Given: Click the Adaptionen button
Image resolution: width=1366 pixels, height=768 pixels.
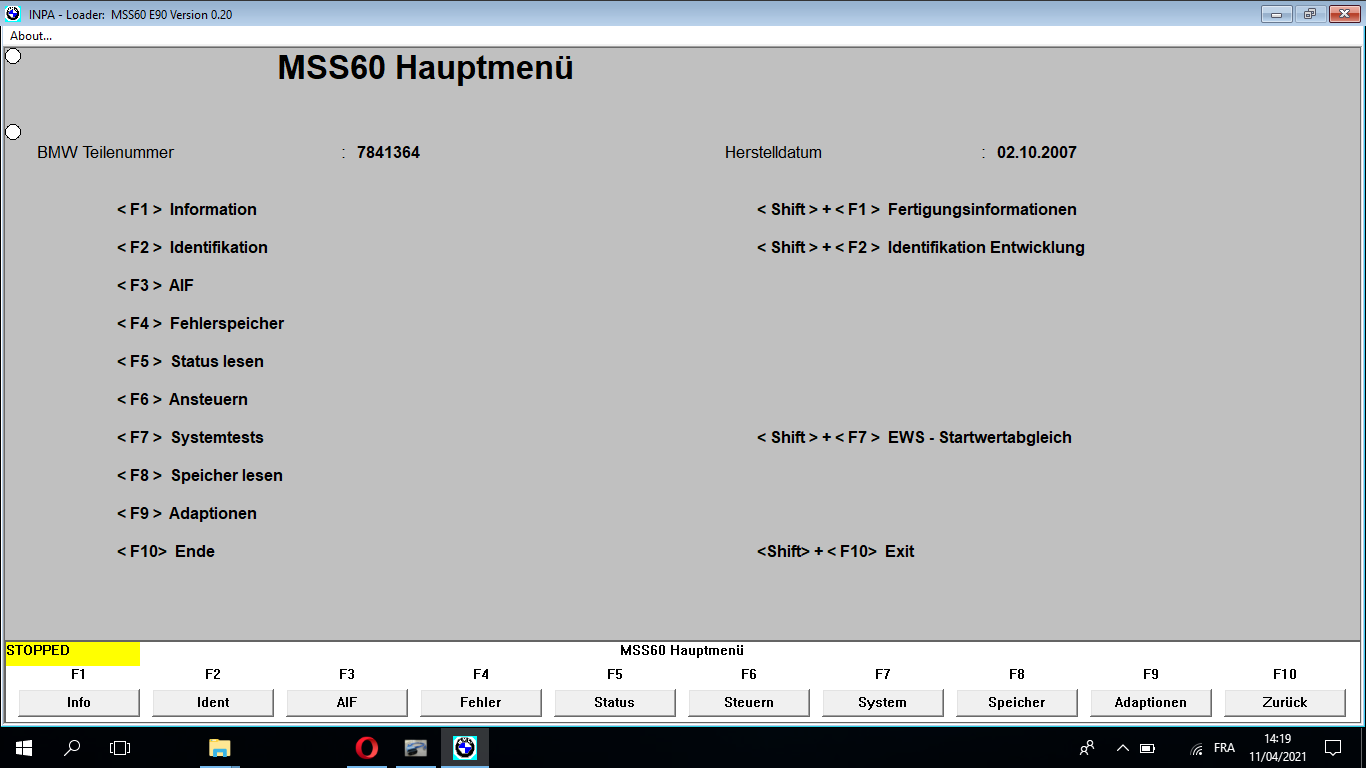Looking at the screenshot, I should 1151,702.
